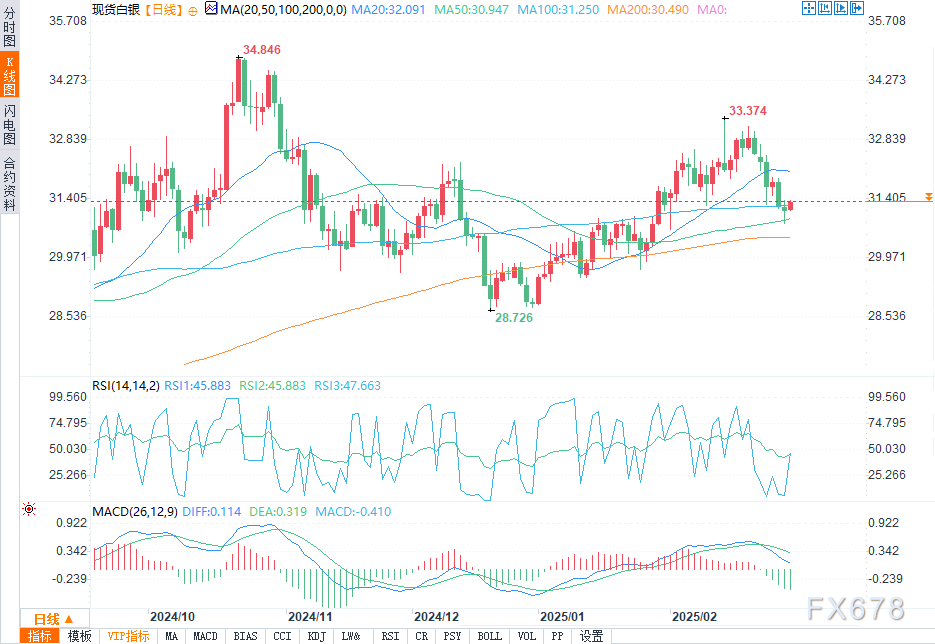This screenshot has width=935, height=644.
Task: Open the 合约资料 side tab
Action: 9,183
